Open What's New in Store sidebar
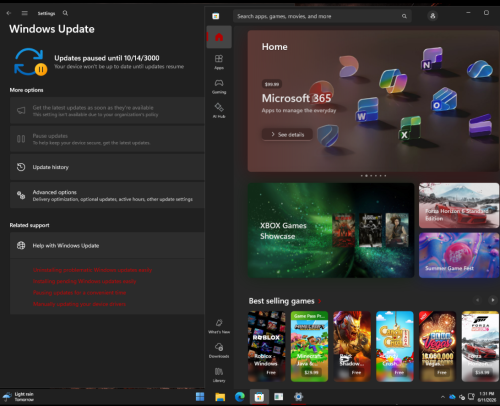500x406 pixels. point(219,326)
